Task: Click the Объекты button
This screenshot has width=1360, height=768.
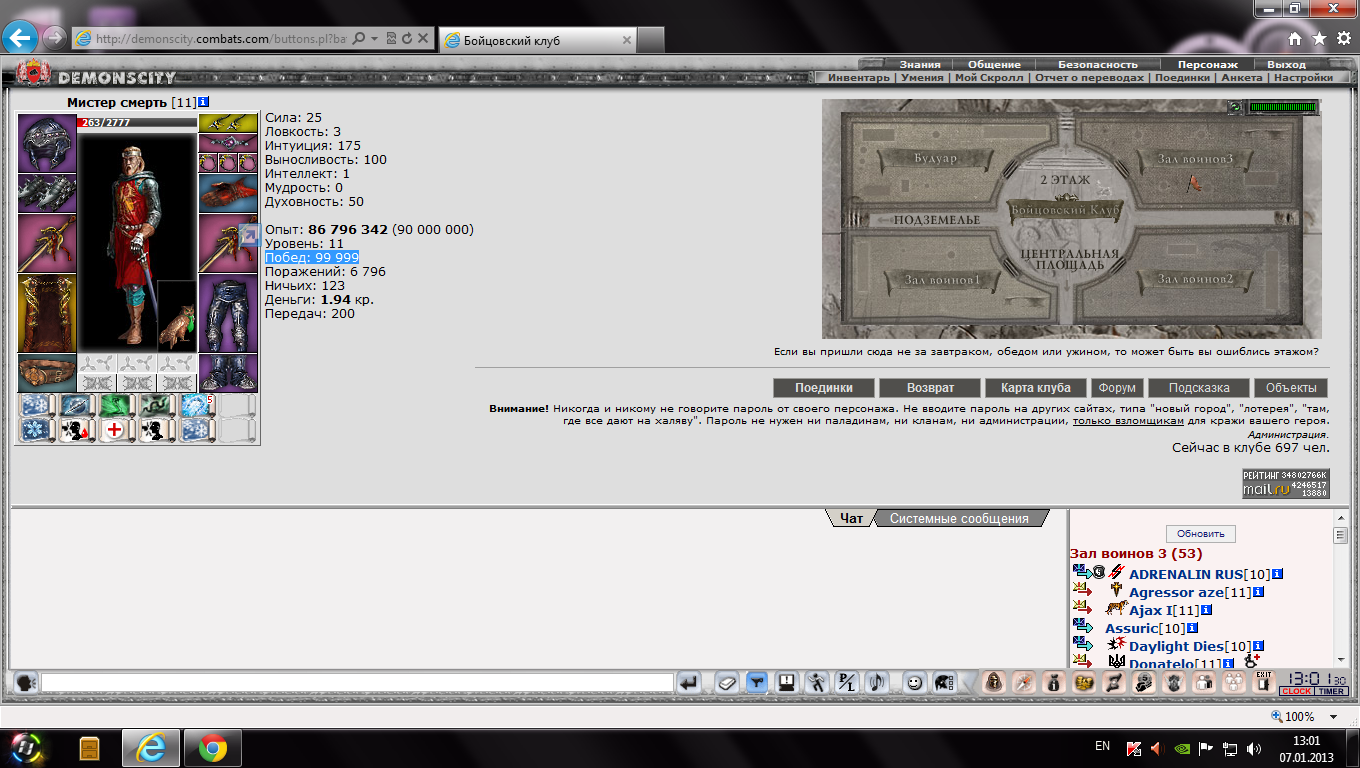Action: click(x=1291, y=388)
